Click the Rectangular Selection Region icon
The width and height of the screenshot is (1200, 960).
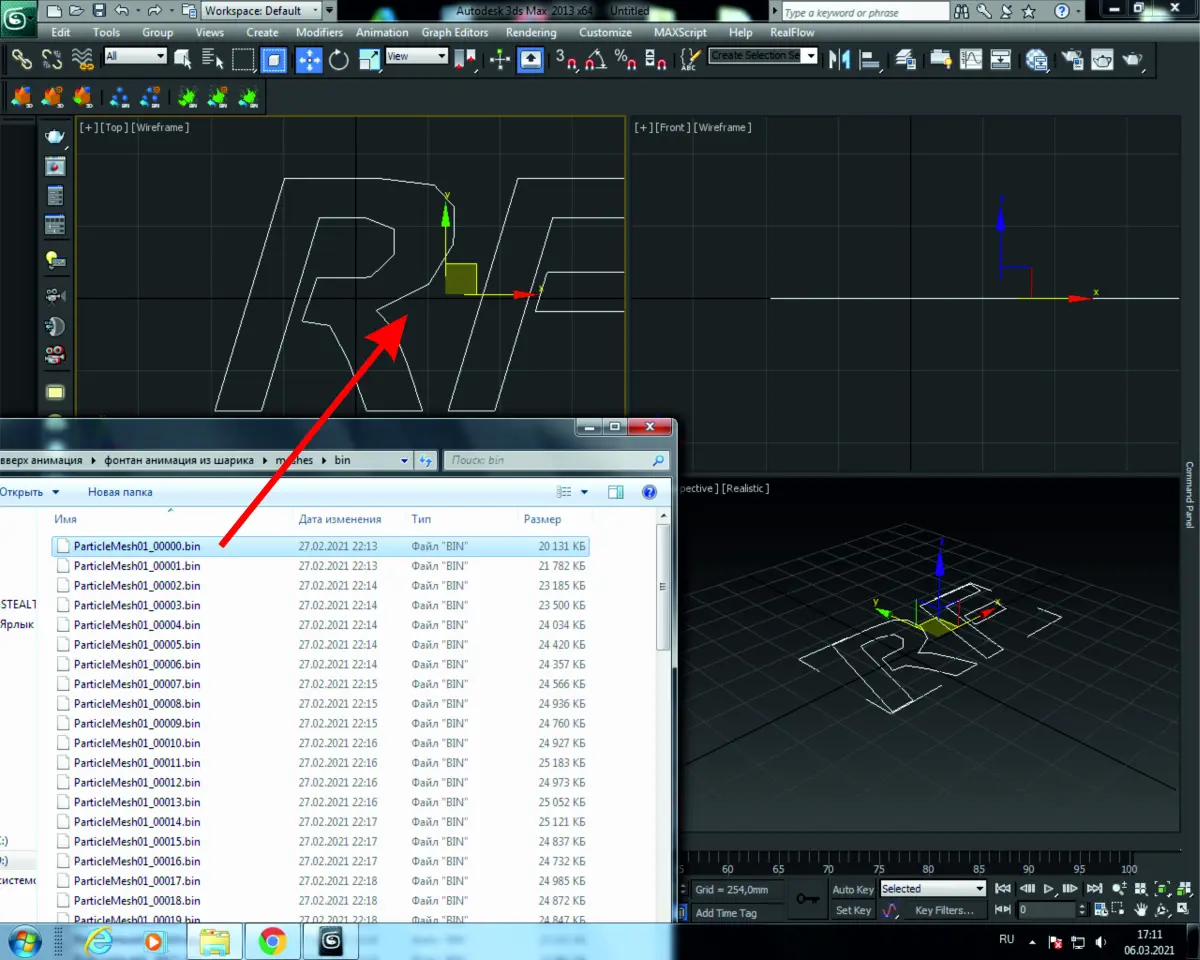tap(243, 59)
